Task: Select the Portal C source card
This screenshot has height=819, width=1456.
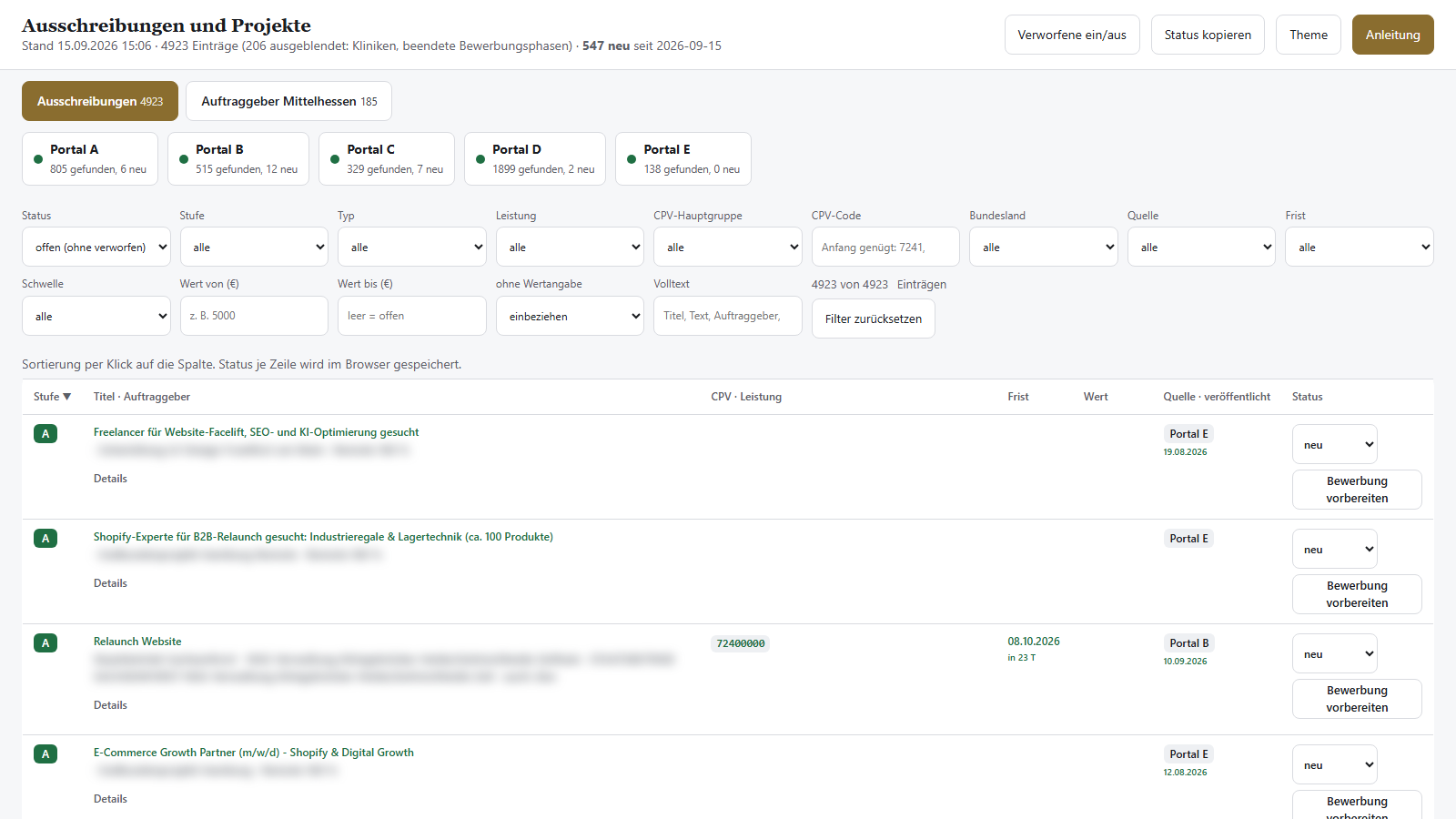Action: 387,159
